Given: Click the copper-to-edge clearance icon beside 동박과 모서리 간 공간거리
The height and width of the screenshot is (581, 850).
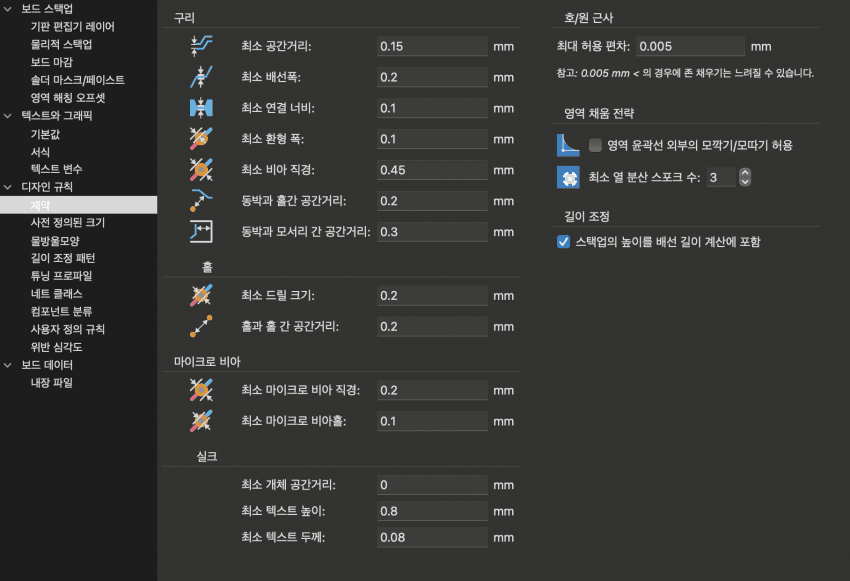Looking at the screenshot, I should (x=201, y=231).
